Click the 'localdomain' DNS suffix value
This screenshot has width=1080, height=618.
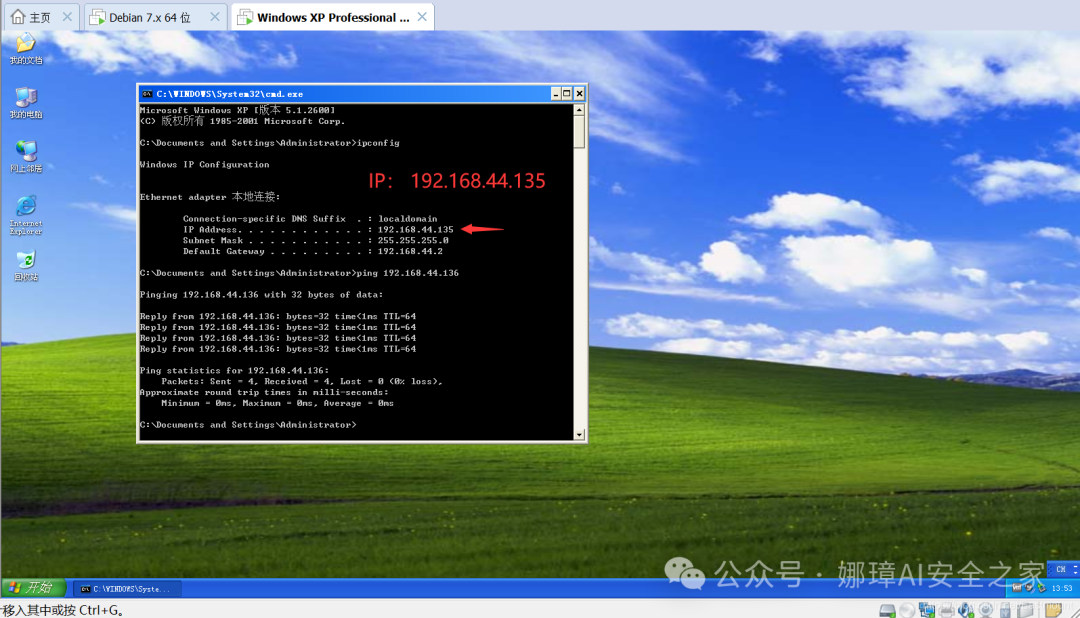pos(407,219)
